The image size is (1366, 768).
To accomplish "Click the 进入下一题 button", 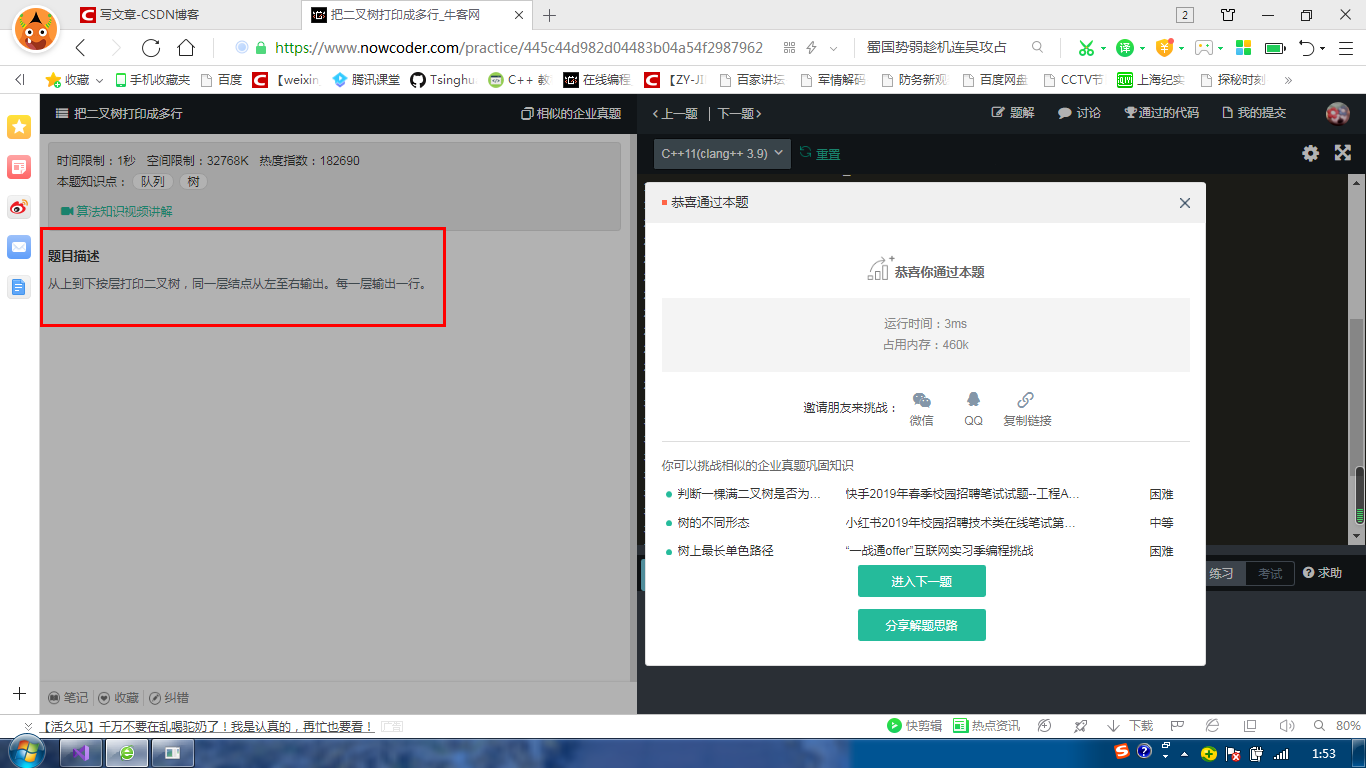I will point(921,580).
